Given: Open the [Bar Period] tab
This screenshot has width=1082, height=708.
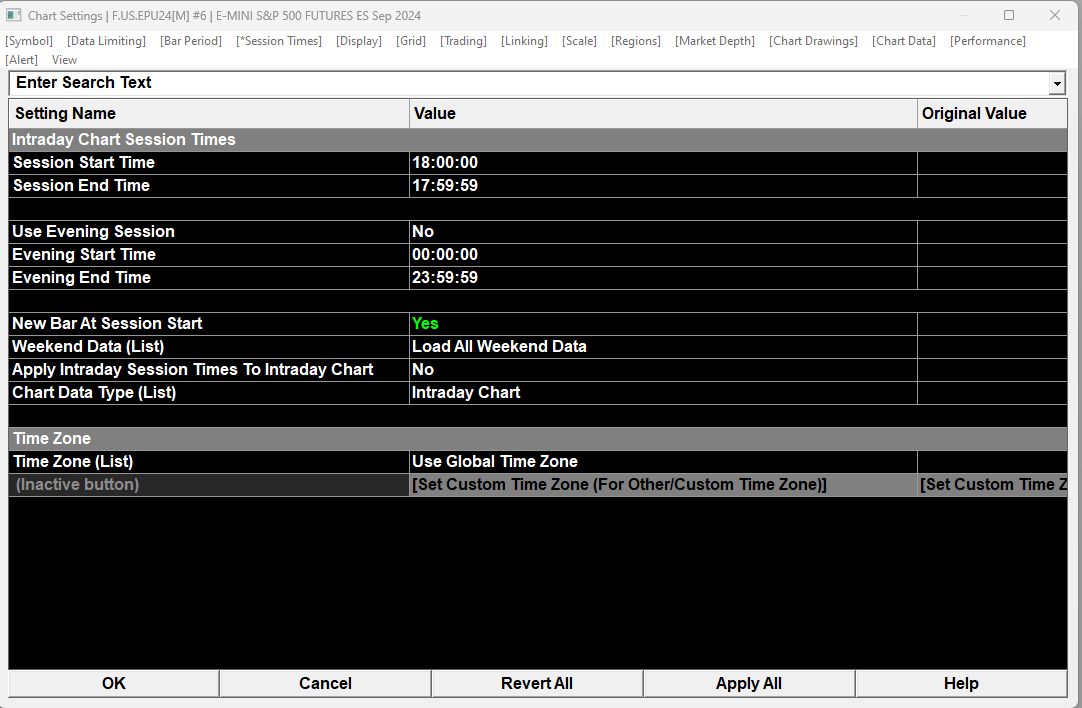Looking at the screenshot, I should tap(191, 41).
